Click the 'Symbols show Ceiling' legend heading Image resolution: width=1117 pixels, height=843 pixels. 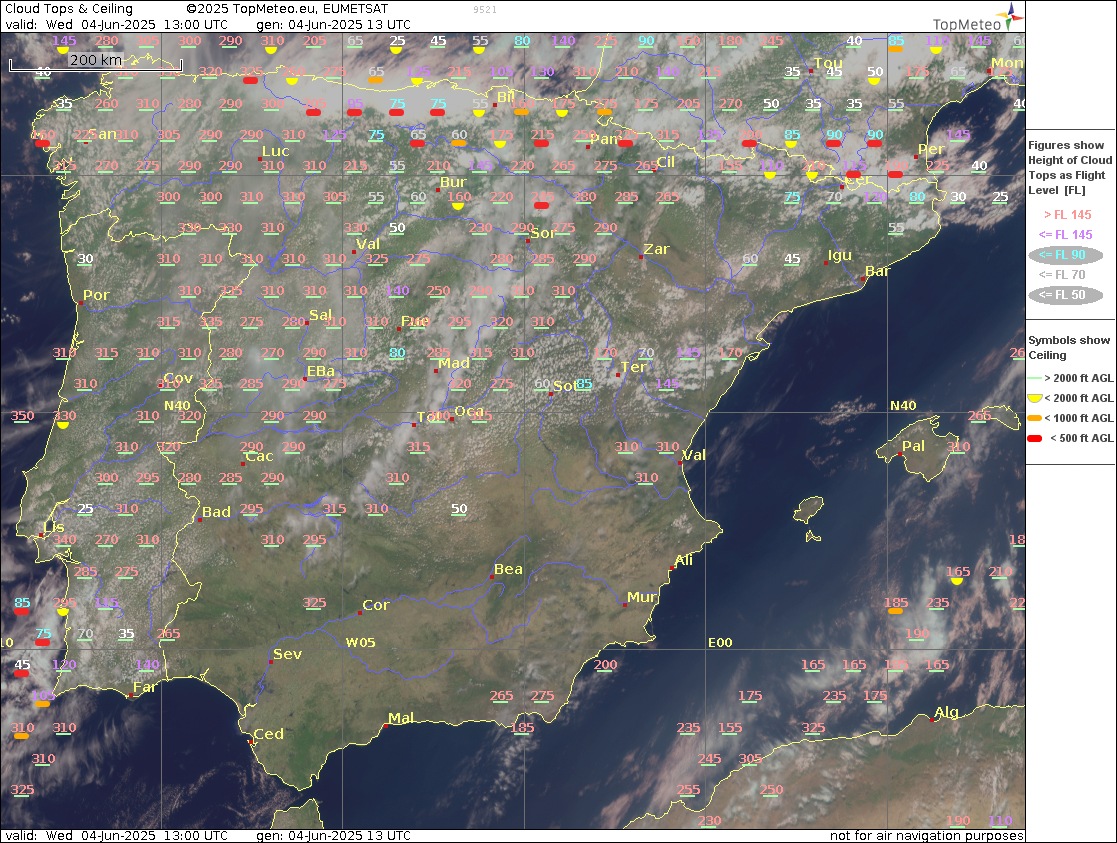point(1069,348)
